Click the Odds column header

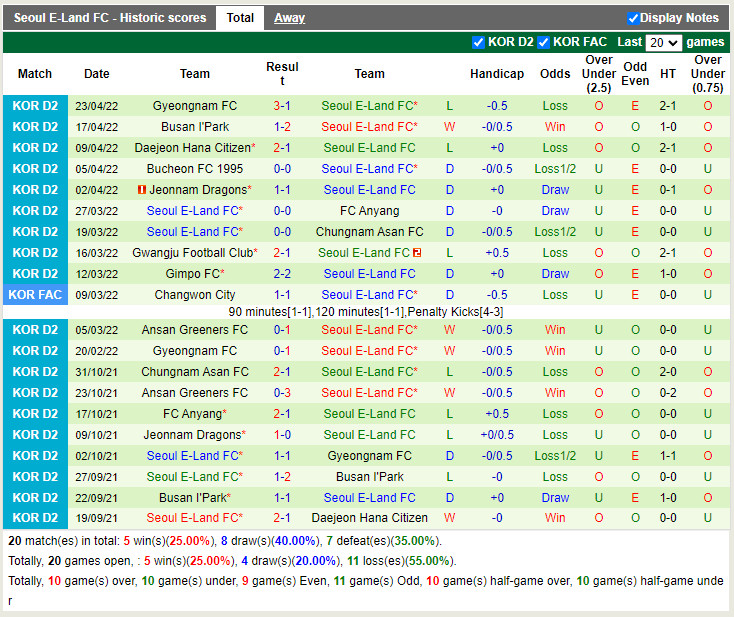[x=555, y=74]
